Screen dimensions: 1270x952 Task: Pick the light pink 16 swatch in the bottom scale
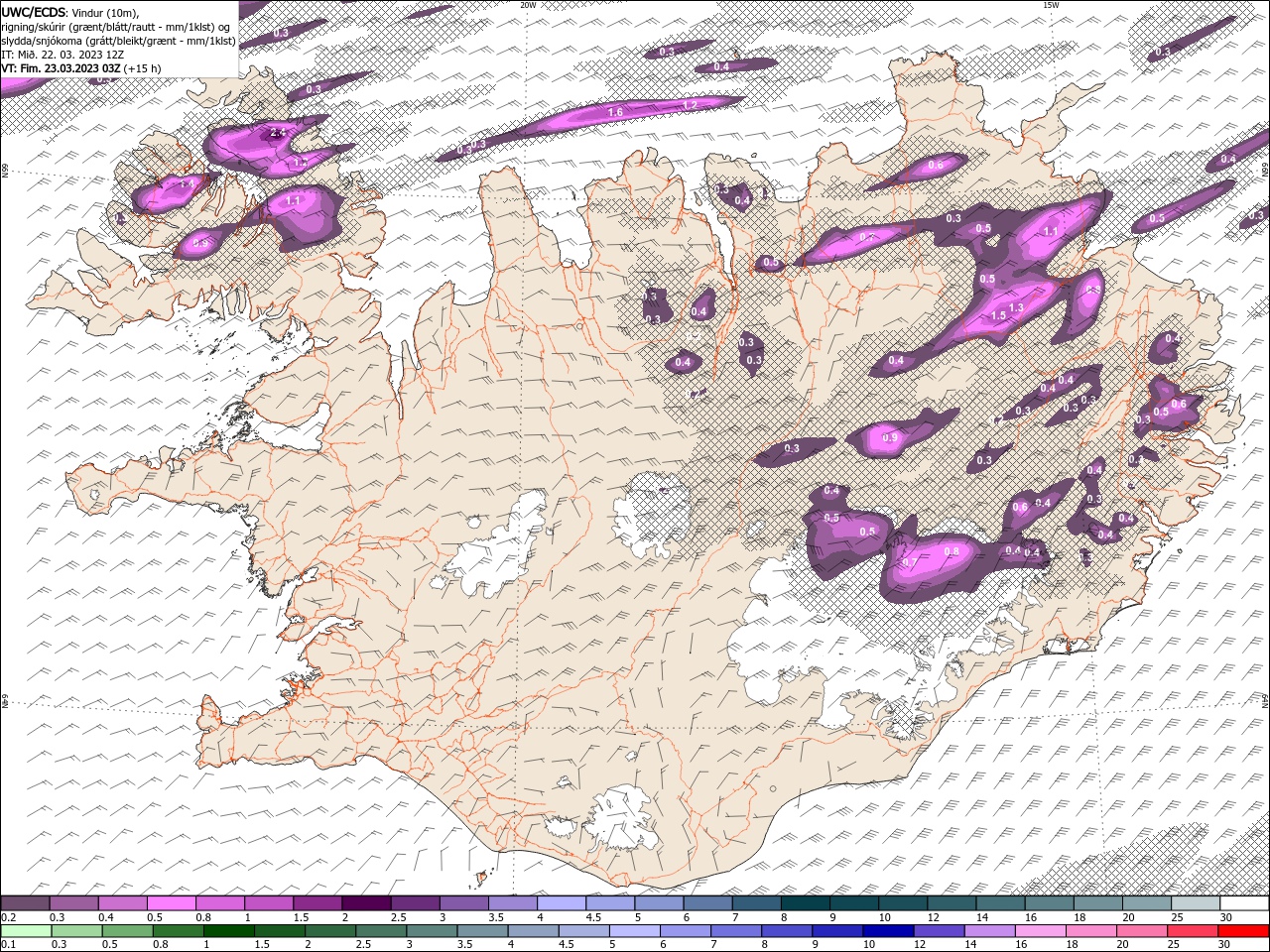click(x=1040, y=930)
